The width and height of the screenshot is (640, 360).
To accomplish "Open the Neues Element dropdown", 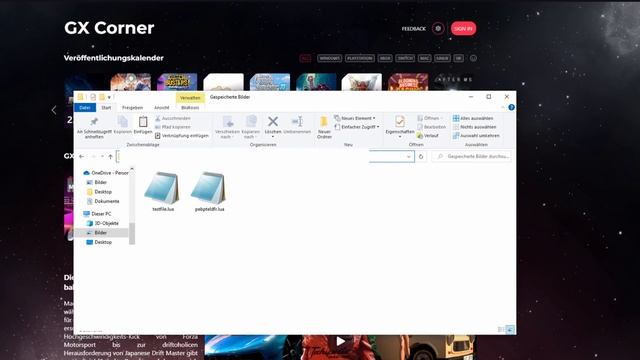I will point(354,118).
